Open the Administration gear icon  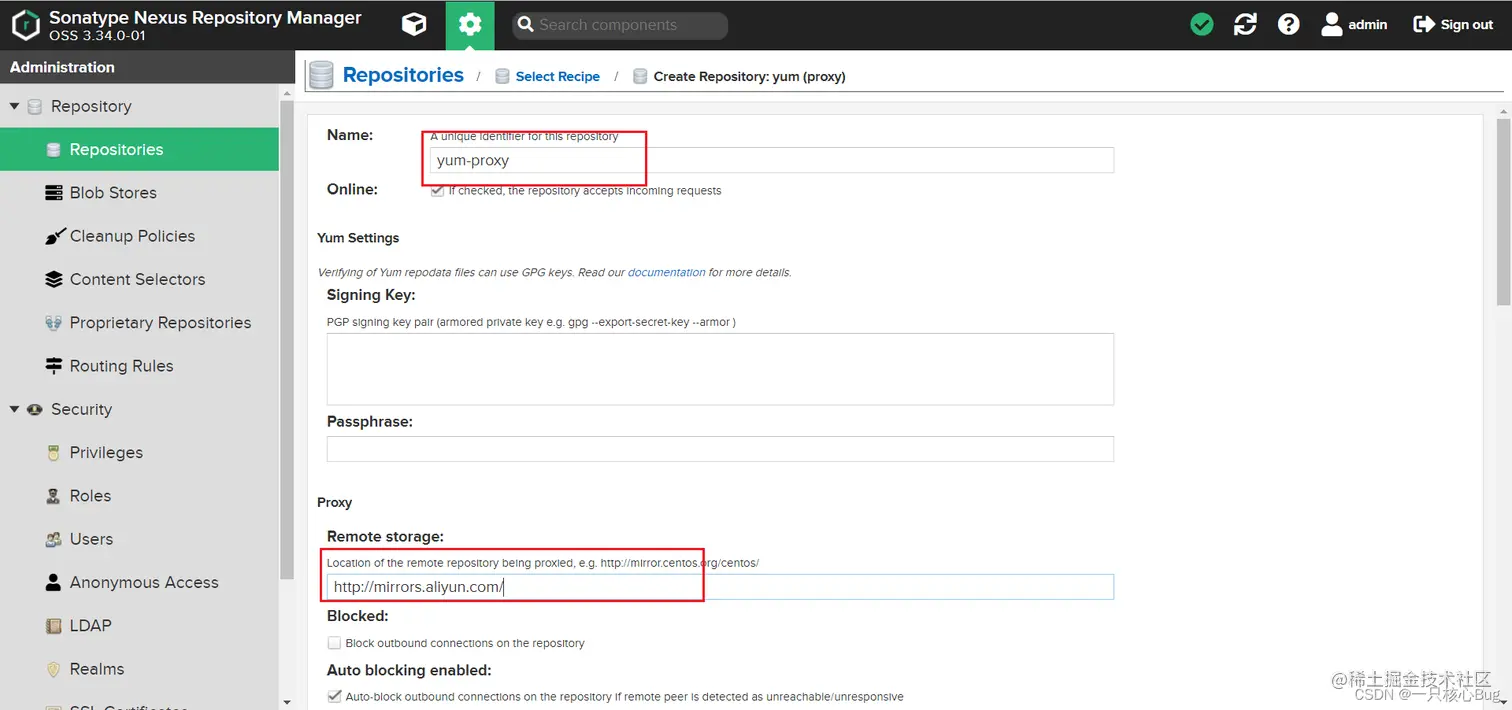[470, 25]
